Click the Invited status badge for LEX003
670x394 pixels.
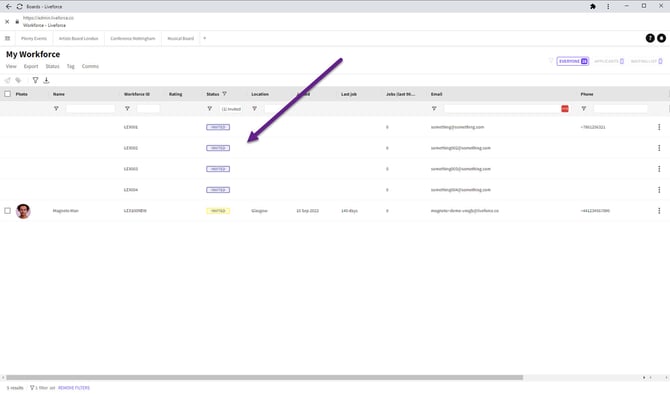pyautogui.click(x=218, y=169)
